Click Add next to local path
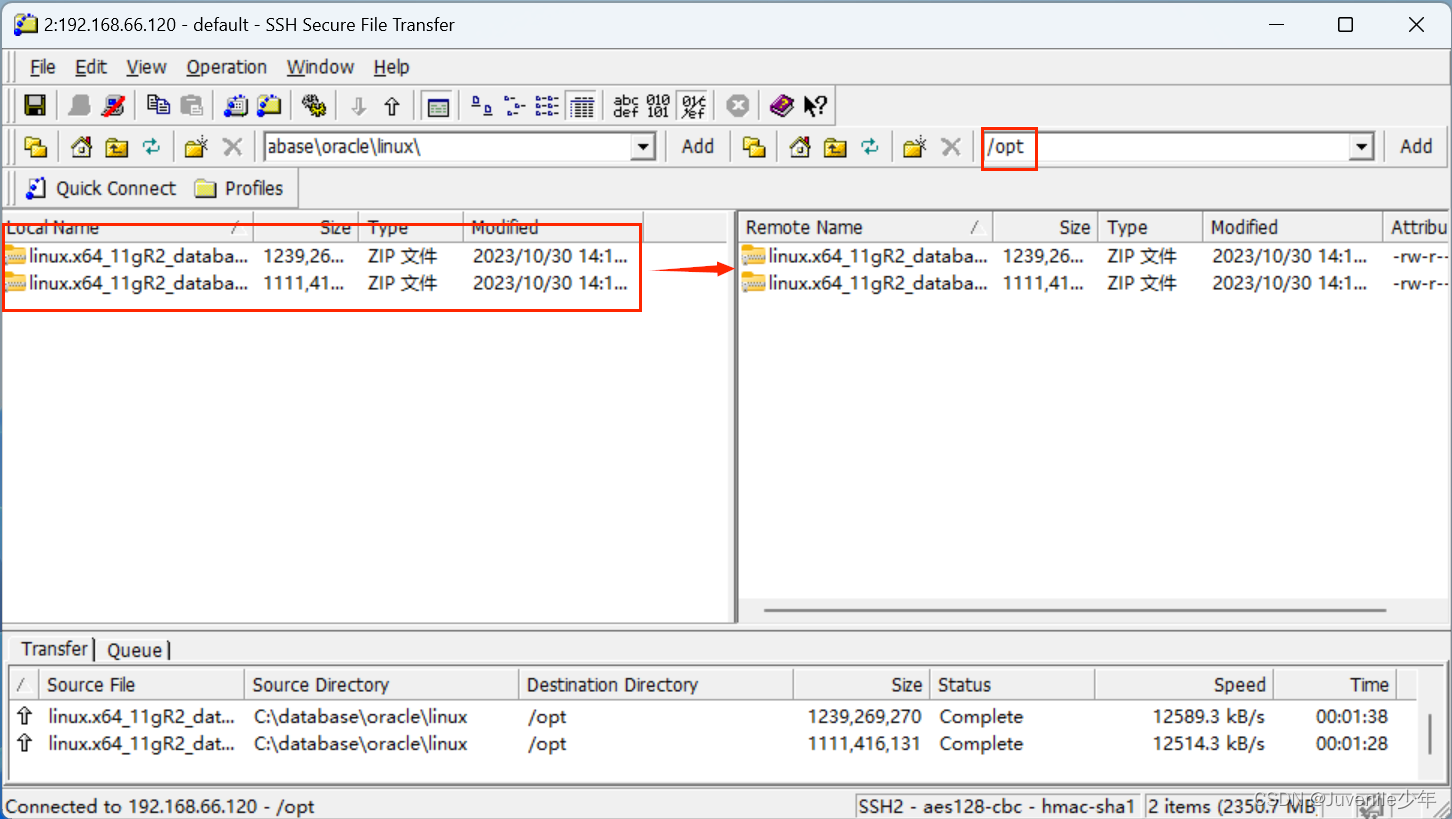Image resolution: width=1452 pixels, height=819 pixels. coord(698,147)
